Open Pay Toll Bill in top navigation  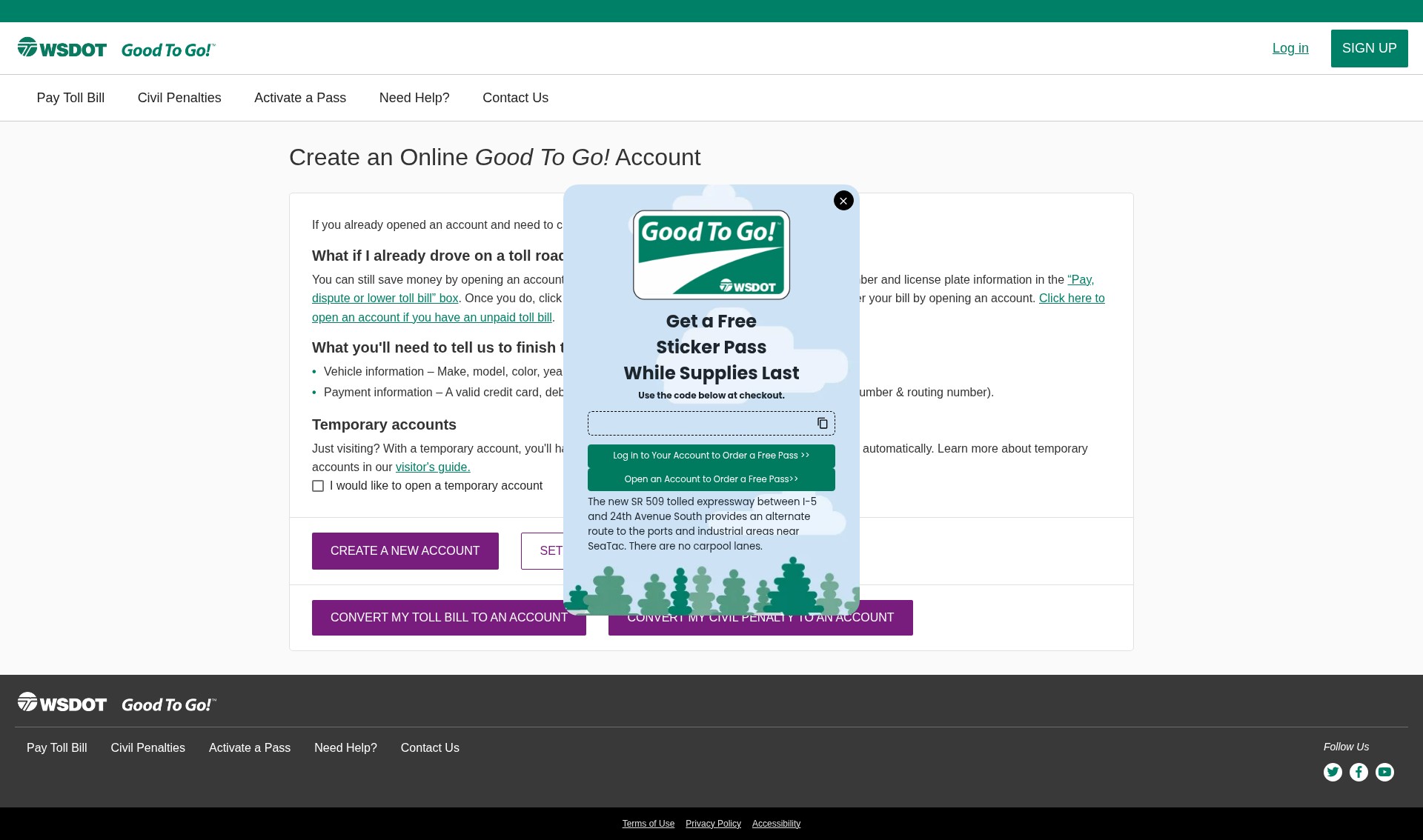point(70,98)
